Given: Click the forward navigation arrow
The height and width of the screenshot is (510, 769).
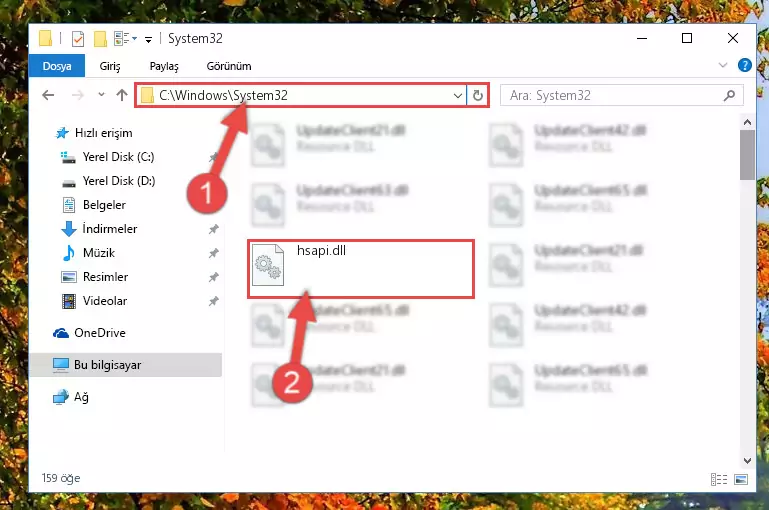Looking at the screenshot, I should pos(77,95).
